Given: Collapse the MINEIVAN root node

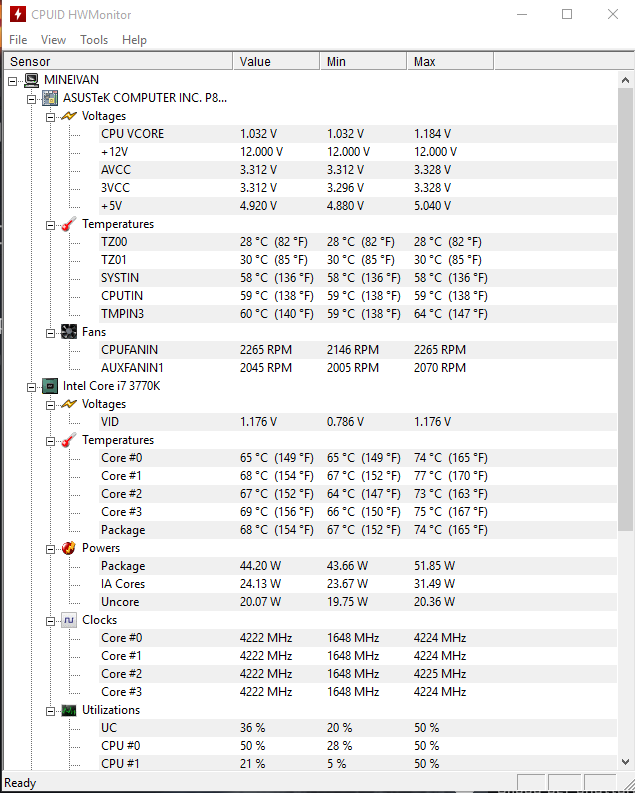Looking at the screenshot, I should 13,81.
